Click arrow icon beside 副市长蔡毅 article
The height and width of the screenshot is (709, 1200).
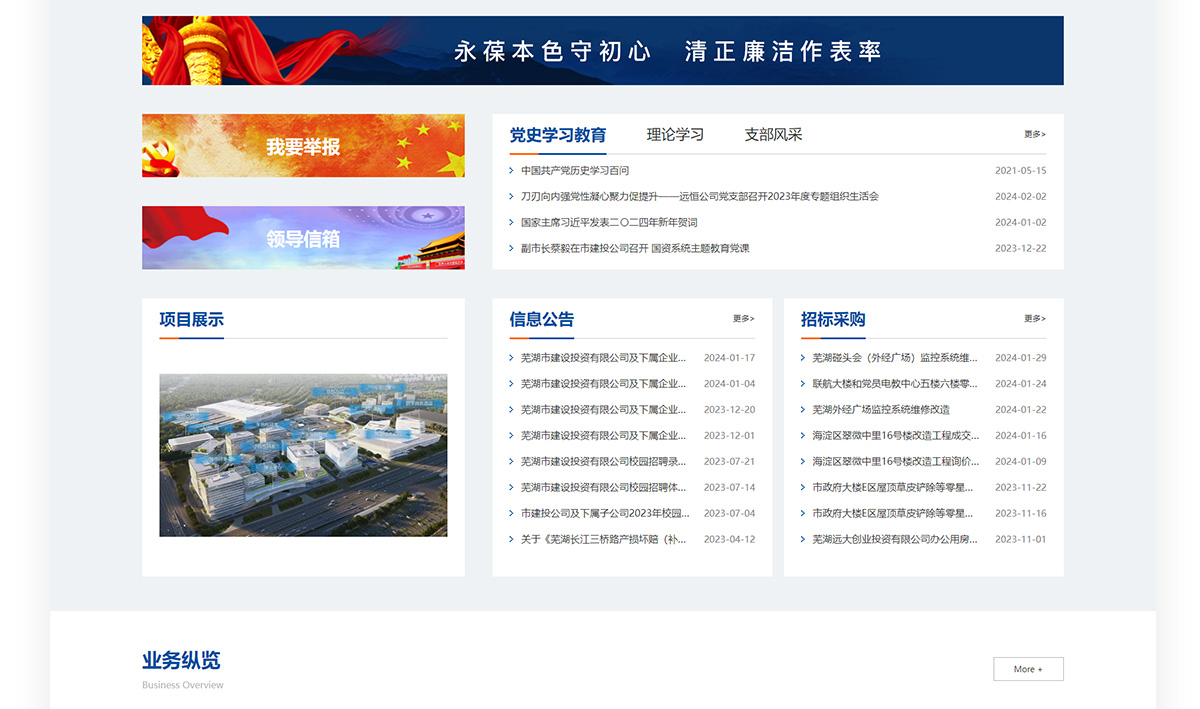[x=512, y=249]
